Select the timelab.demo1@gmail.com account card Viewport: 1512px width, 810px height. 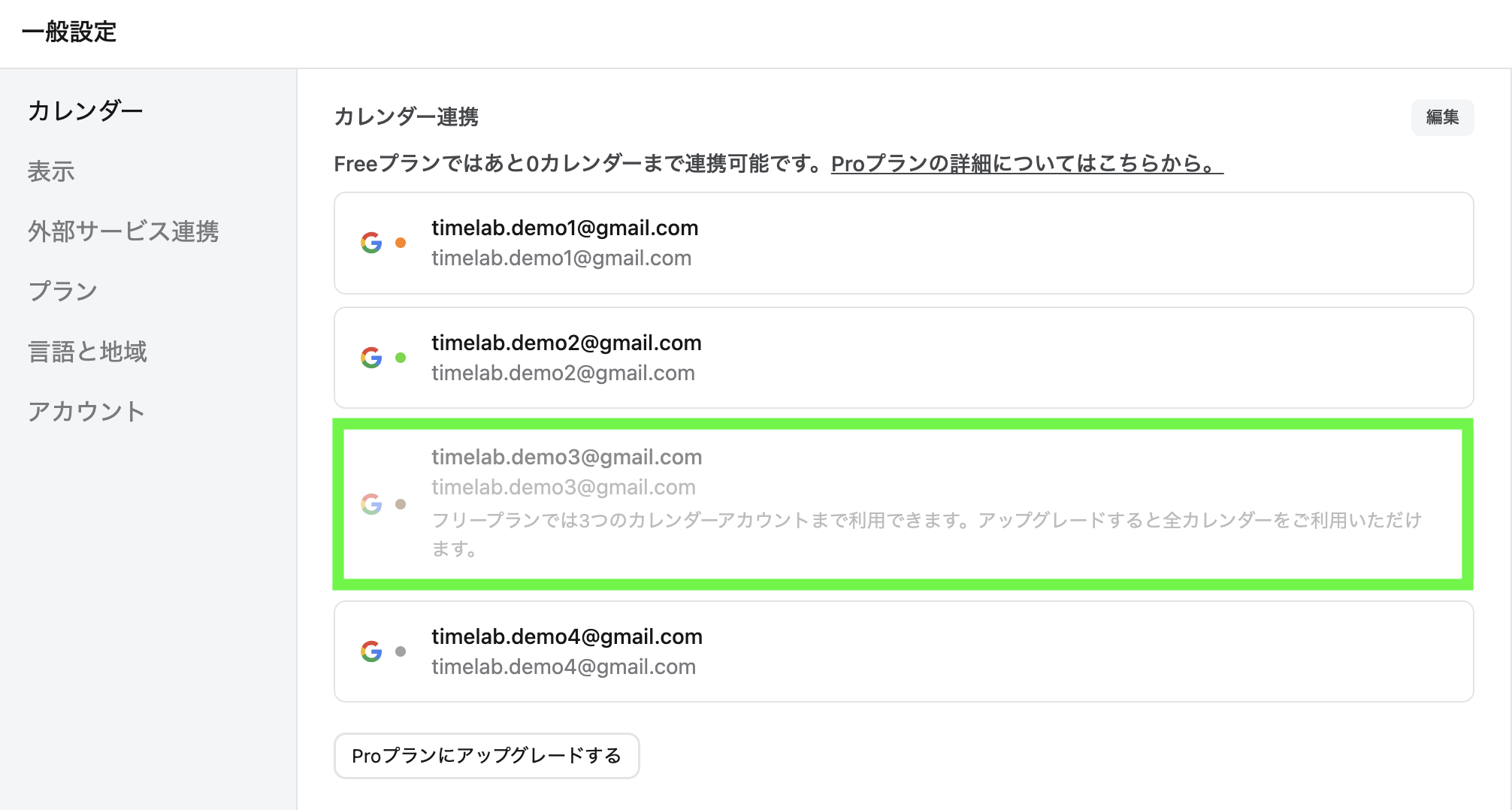point(903,243)
